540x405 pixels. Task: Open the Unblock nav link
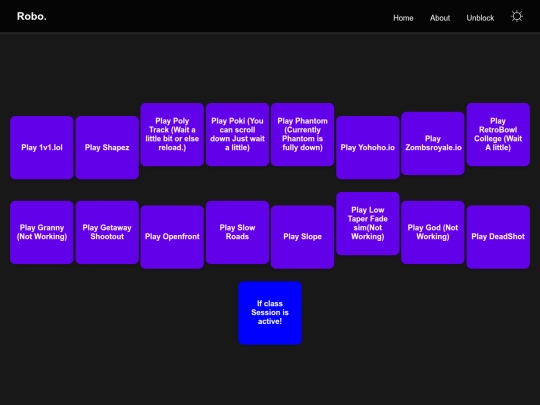(x=480, y=18)
